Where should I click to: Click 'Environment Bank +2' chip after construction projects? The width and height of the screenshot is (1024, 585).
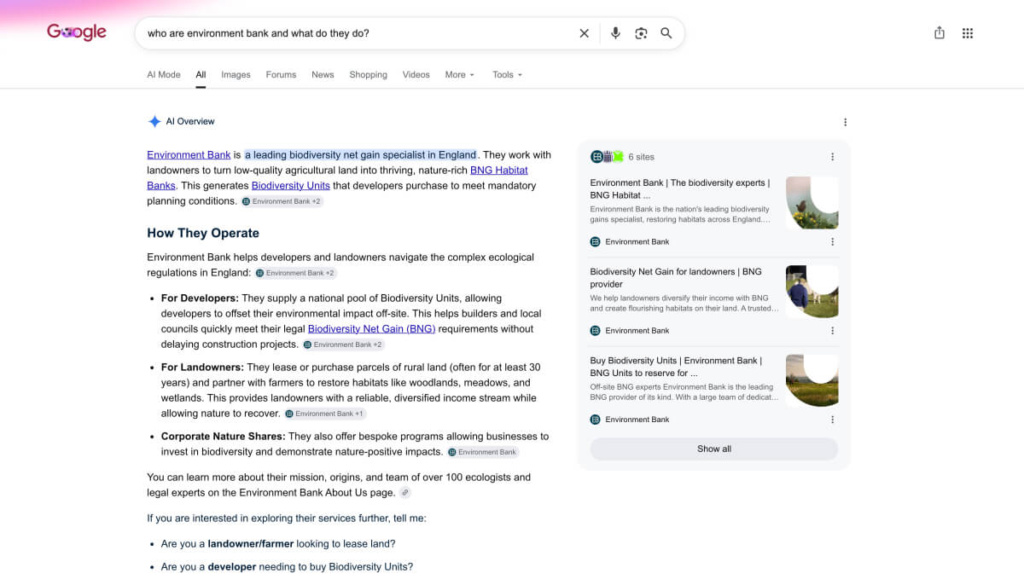click(x=343, y=345)
